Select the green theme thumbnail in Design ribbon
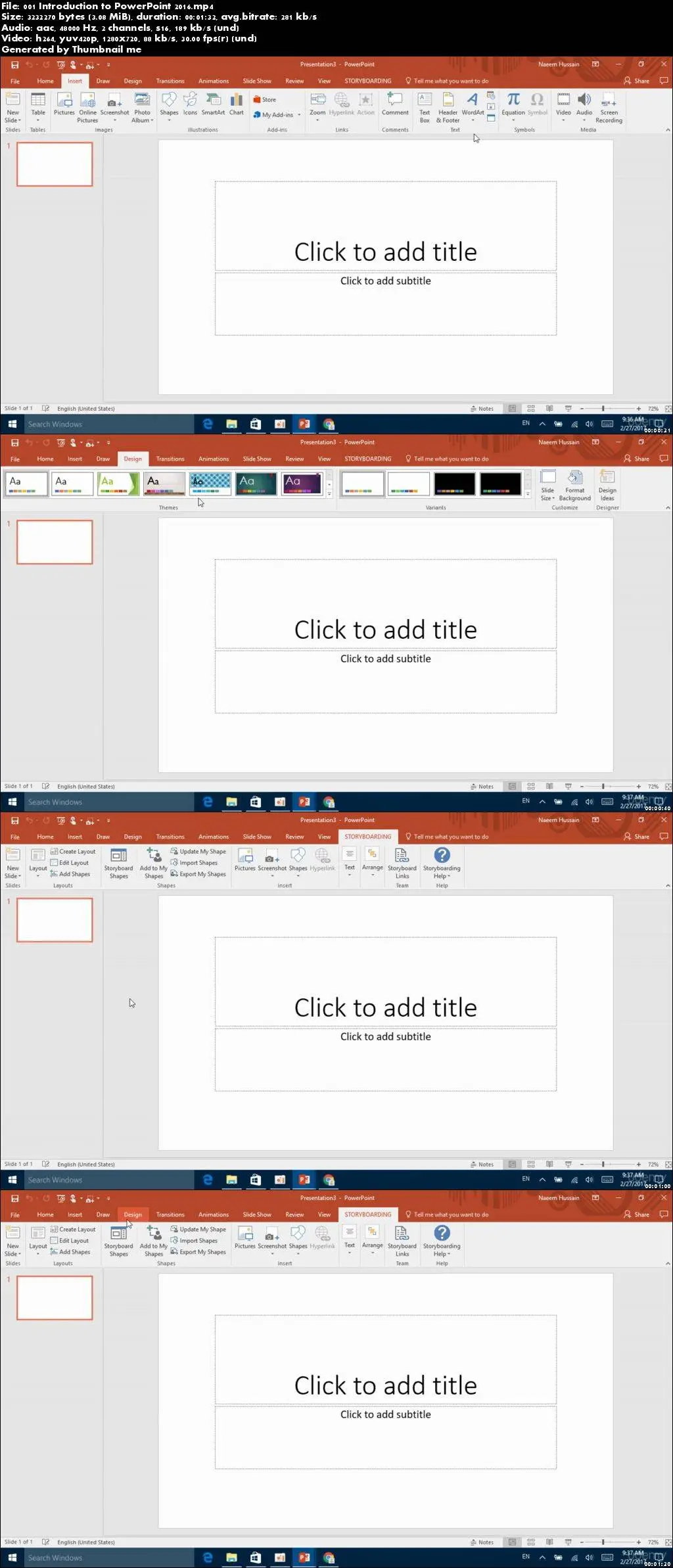Screen dimensions: 673x1568 (118, 484)
